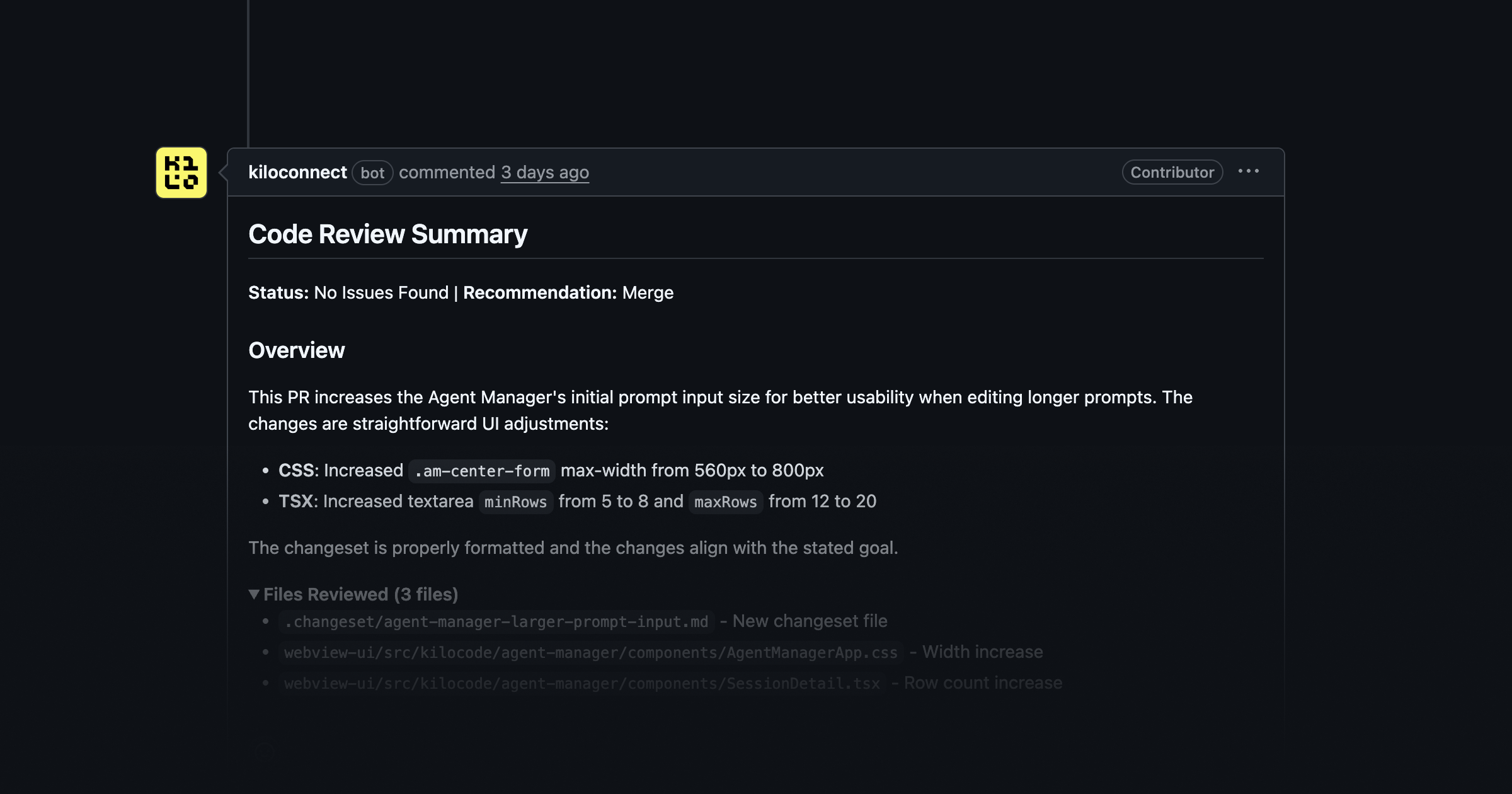Viewport: 1512px width, 794px height.
Task: Open the 3 days ago timestamp link
Action: coord(544,173)
